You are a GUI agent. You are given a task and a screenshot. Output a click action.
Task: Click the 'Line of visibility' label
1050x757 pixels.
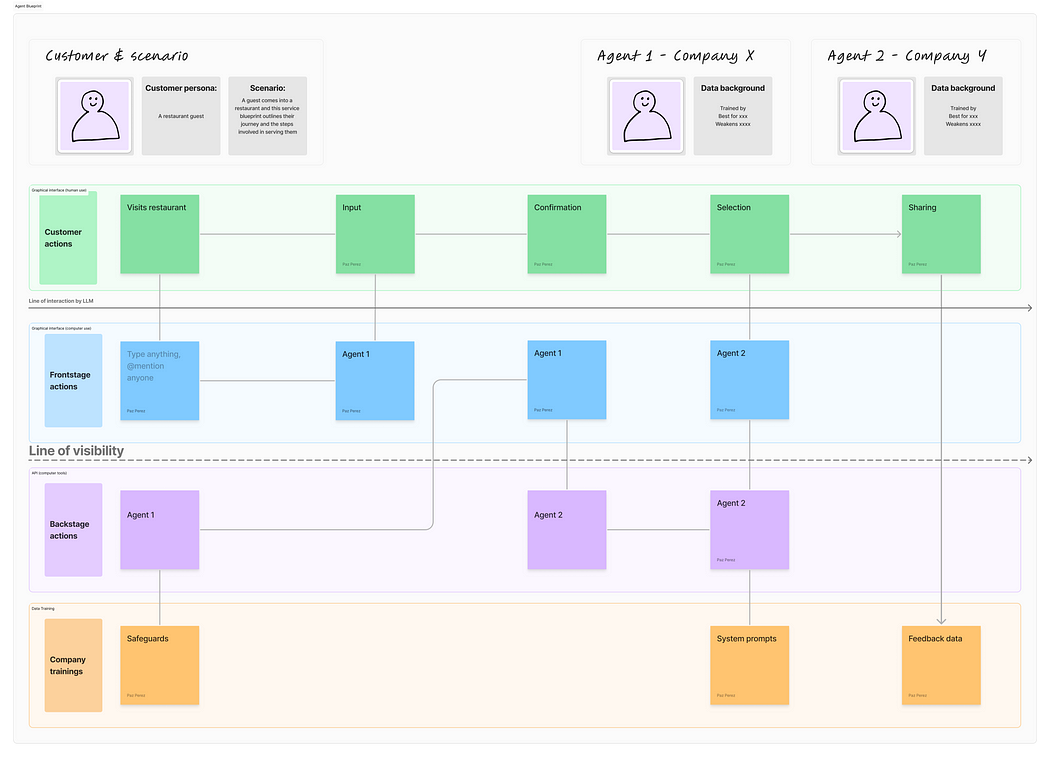click(x=76, y=451)
